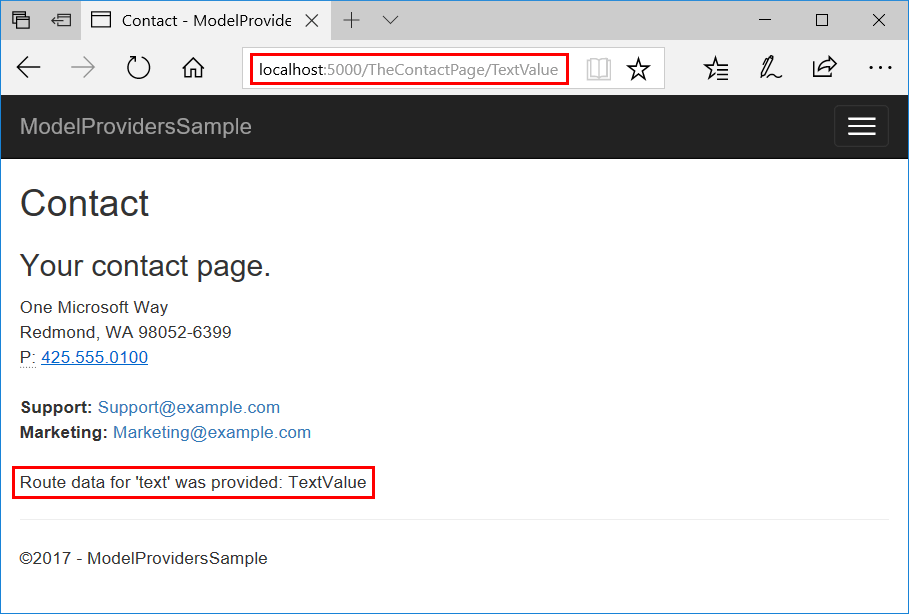Call the 425.555.0100 phone link
909x614 pixels.
(94, 356)
